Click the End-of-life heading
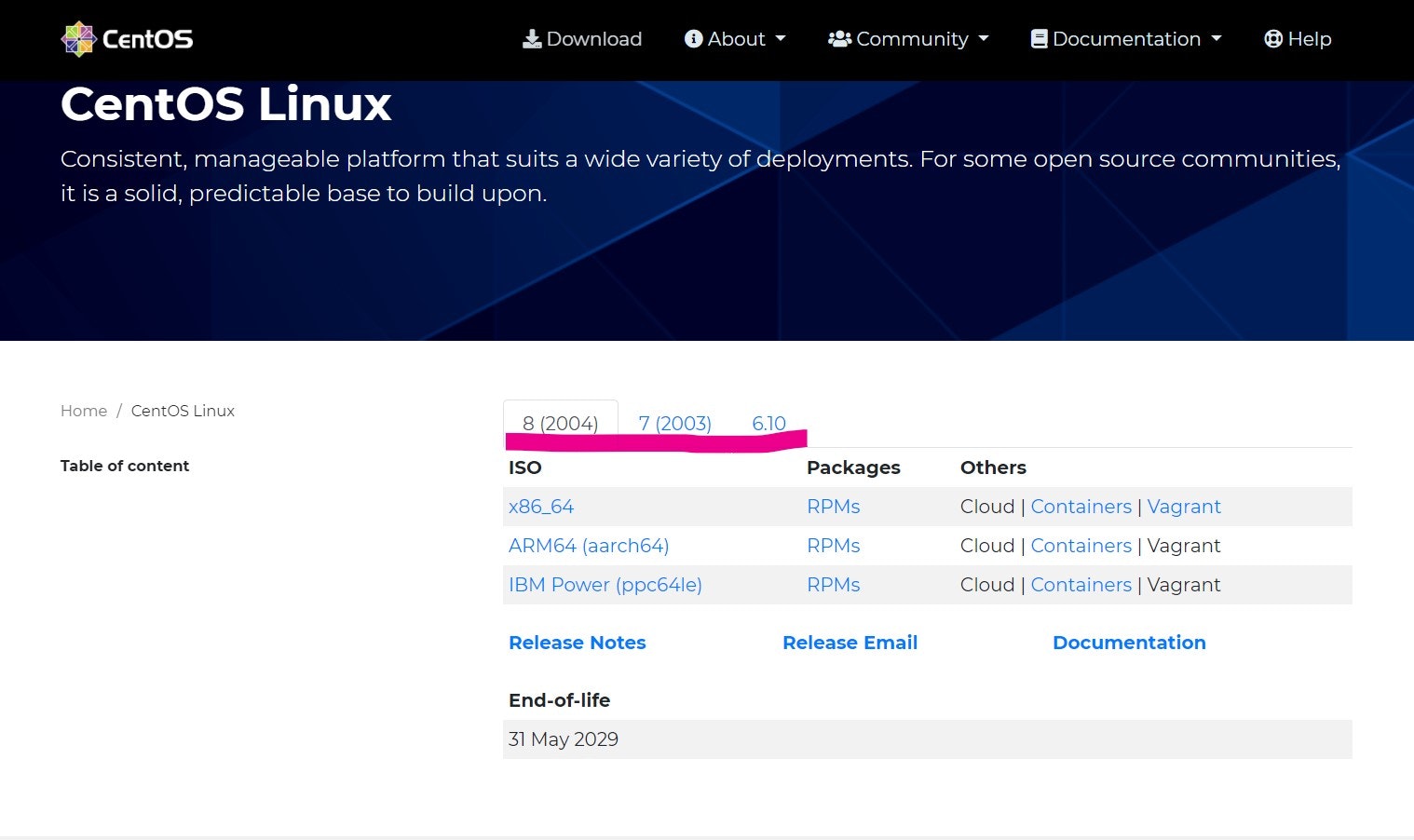Viewport: 1414px width, 840px height. pyautogui.click(x=560, y=700)
